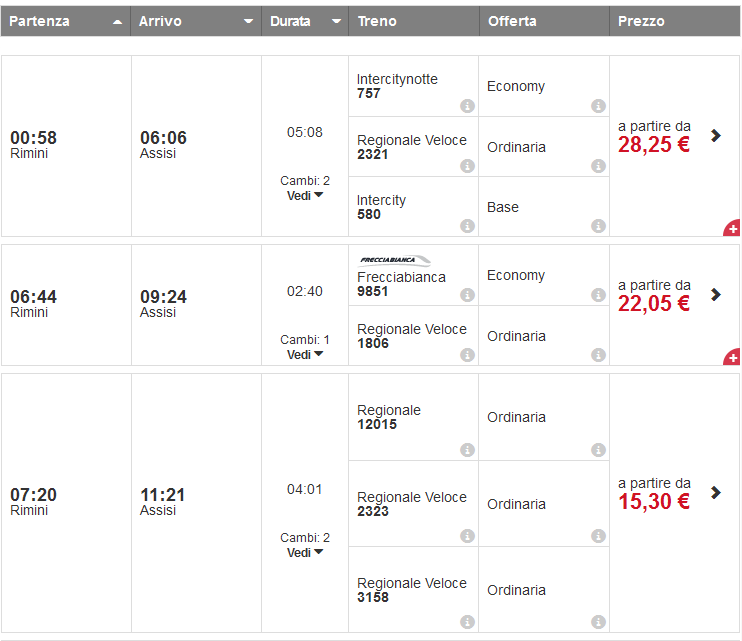Select the arrow for the 15,30 € fare

click(x=716, y=492)
